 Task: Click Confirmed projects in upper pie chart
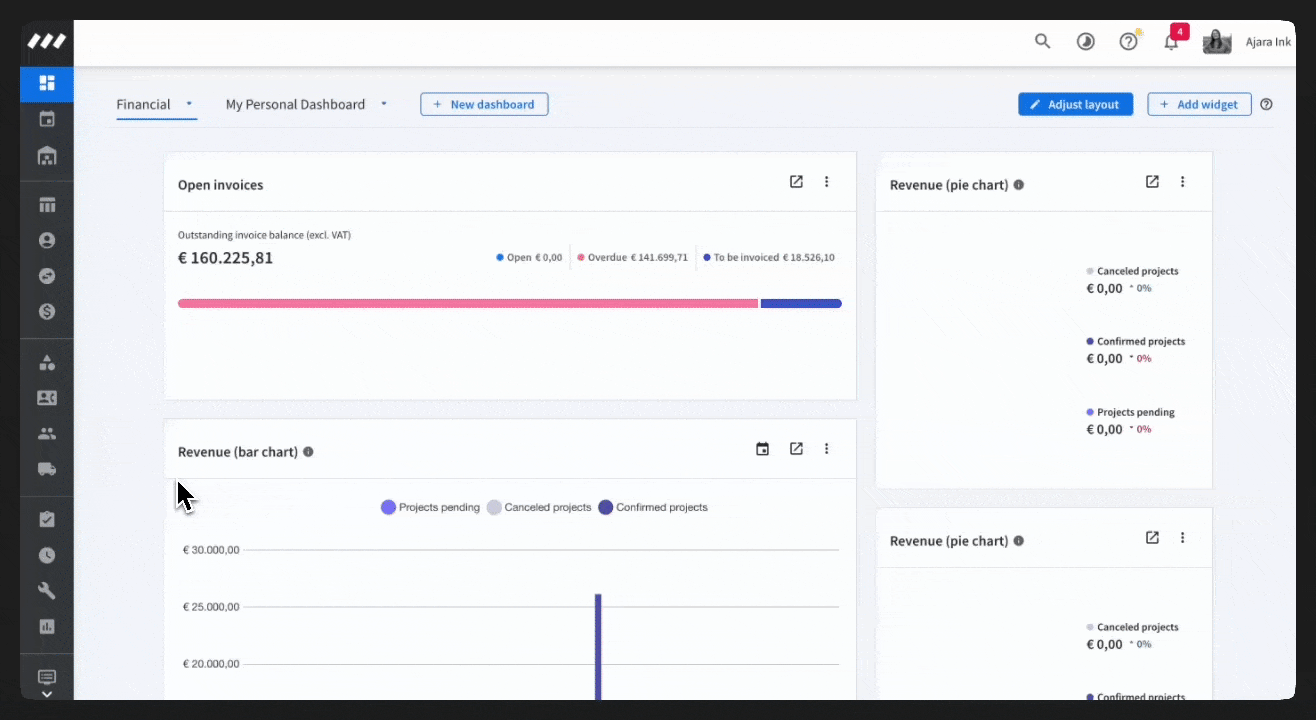(x=1136, y=341)
